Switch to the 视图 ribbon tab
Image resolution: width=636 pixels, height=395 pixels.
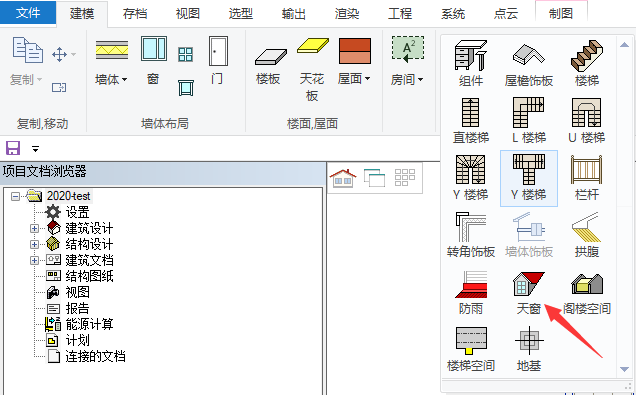[188, 14]
